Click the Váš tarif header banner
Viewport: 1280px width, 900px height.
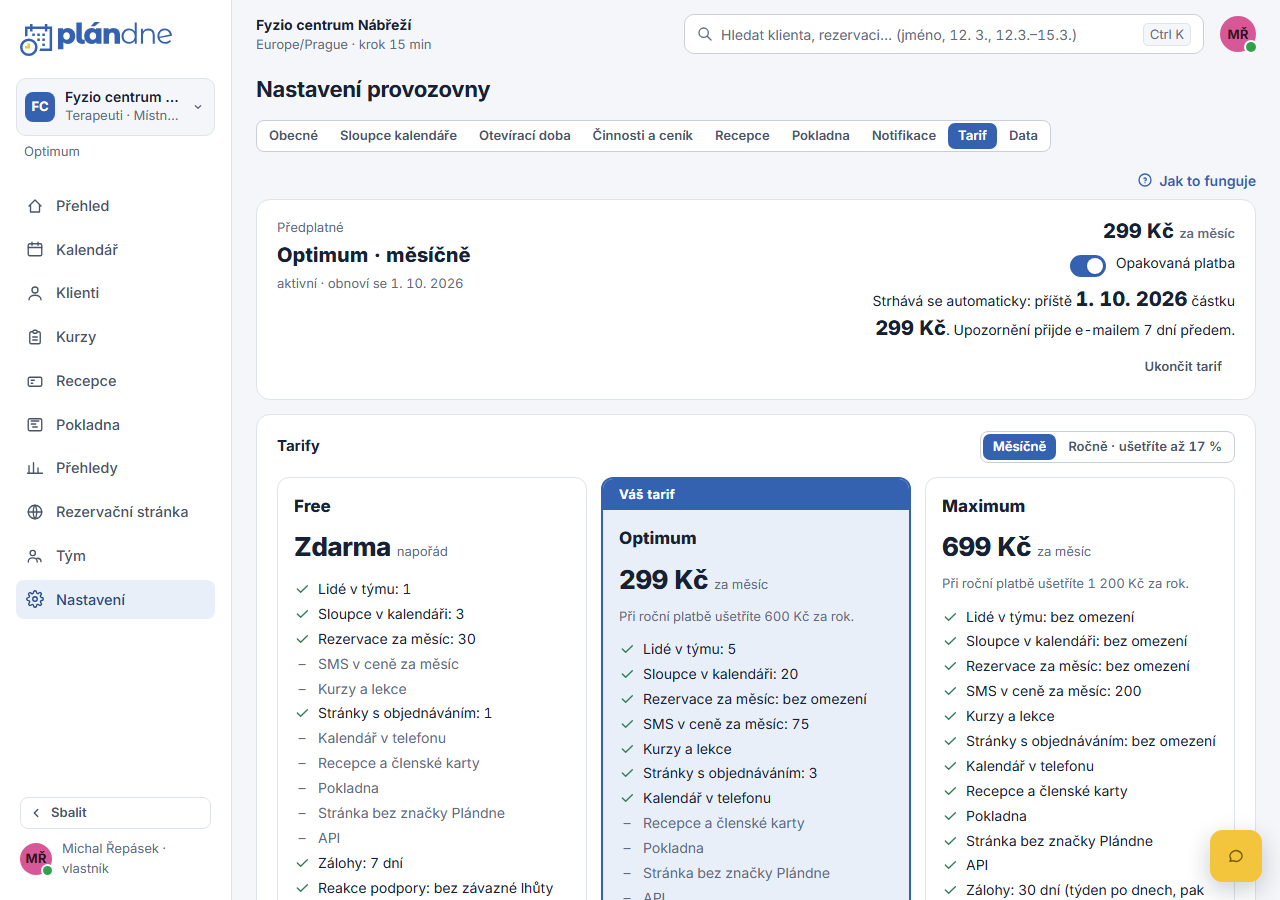pos(756,494)
